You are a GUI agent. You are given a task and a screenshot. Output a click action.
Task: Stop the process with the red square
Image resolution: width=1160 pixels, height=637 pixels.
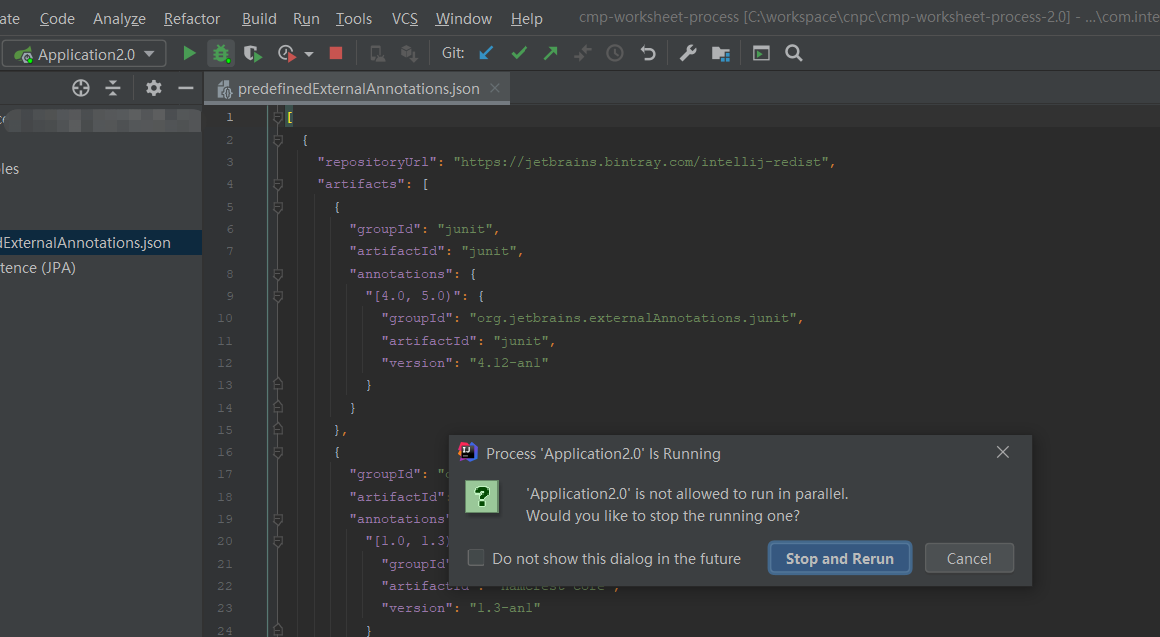[x=336, y=53]
